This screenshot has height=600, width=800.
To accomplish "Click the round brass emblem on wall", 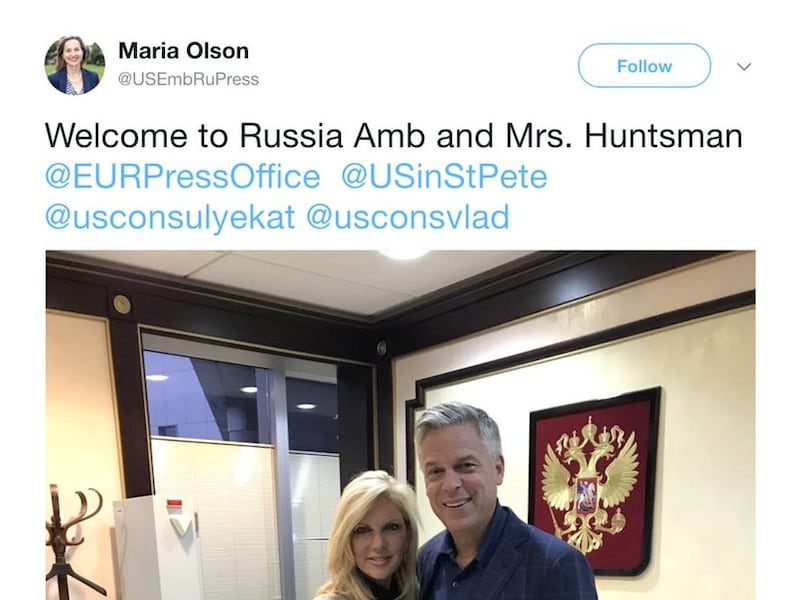I will [121, 305].
